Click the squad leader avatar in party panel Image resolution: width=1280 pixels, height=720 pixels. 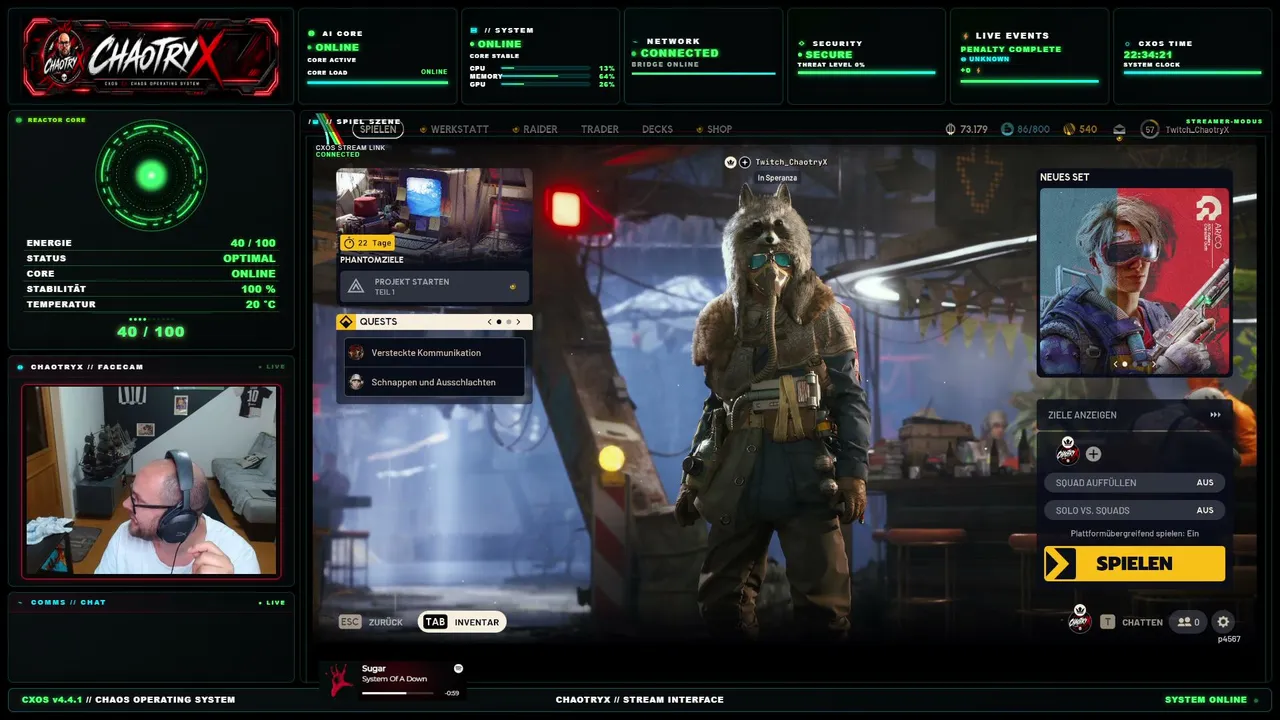click(x=1068, y=453)
